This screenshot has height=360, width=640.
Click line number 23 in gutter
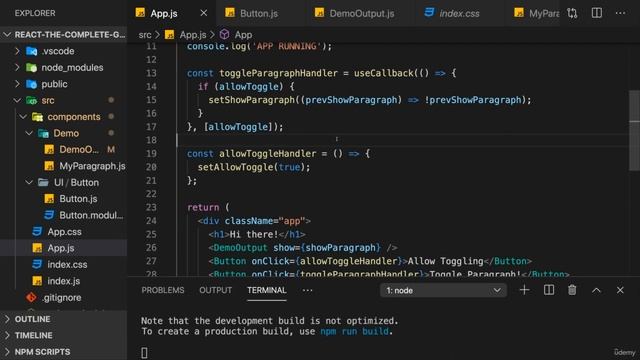[151, 207]
